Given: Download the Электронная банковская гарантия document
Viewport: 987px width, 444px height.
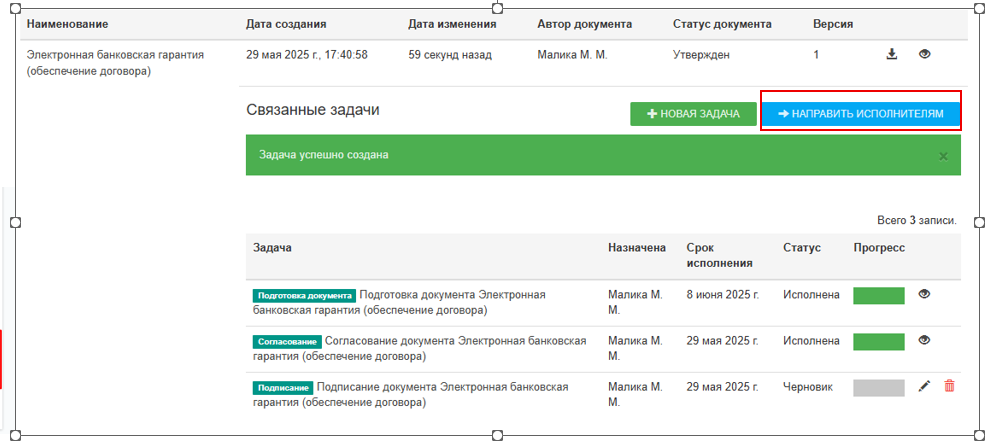Looking at the screenshot, I should tap(892, 55).
